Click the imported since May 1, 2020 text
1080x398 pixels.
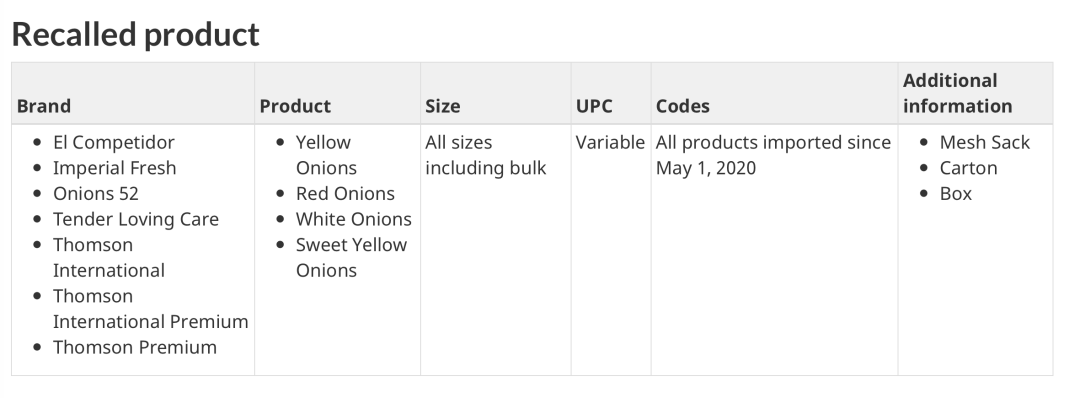773,156
